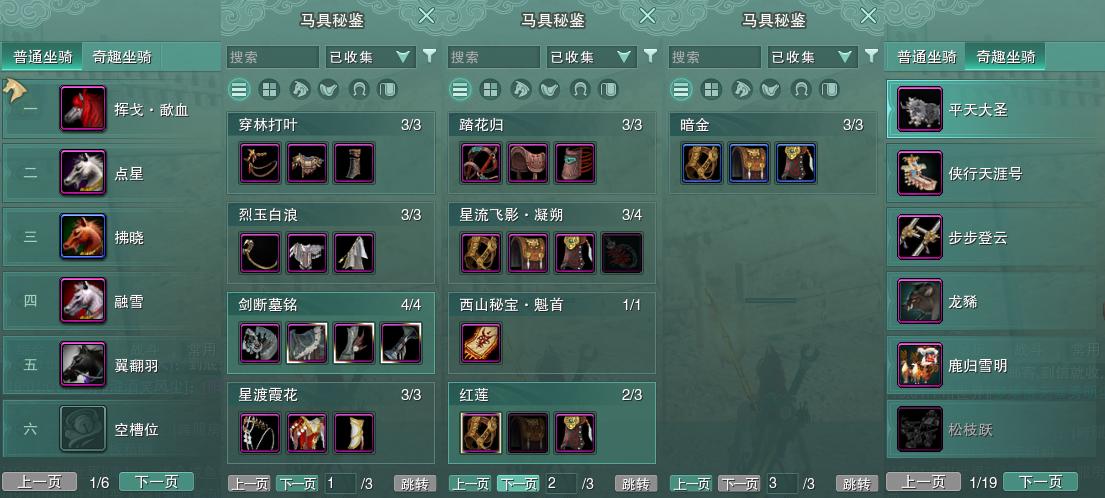Open the funnel filter above 踏花归 set
Screen dimensions: 1105x498
[x=650, y=56]
